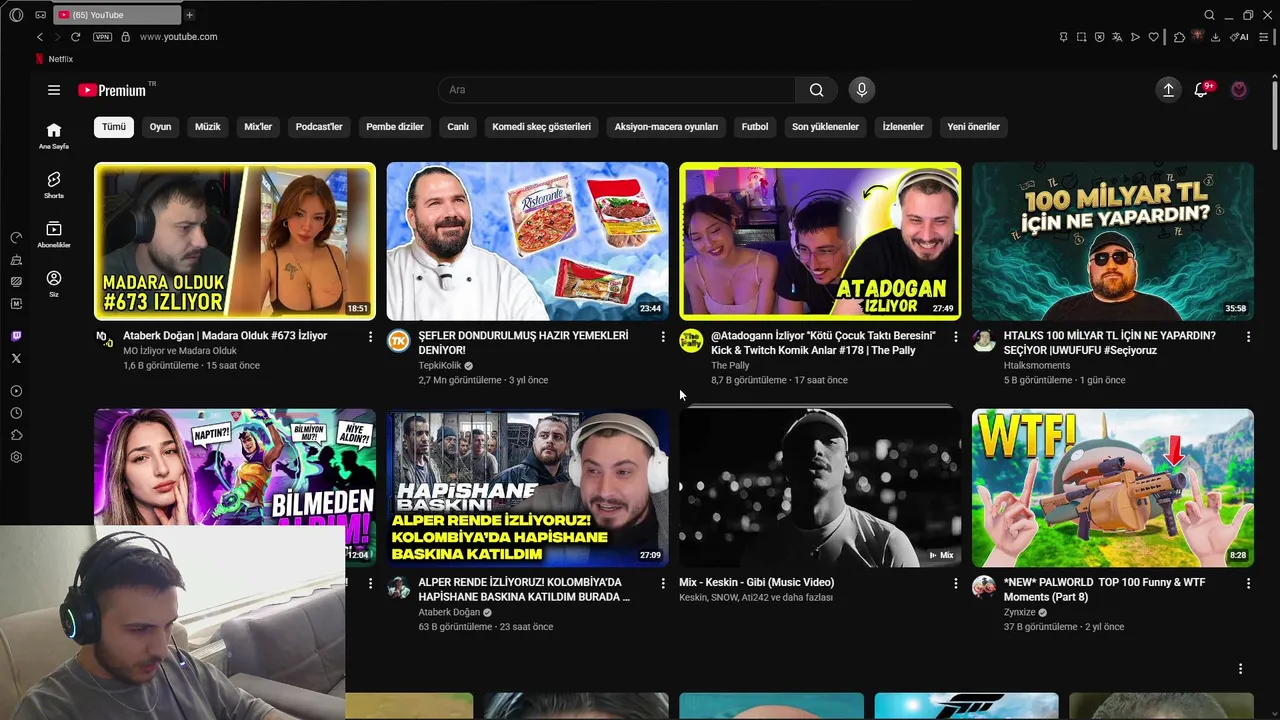
Task: Select the Futbol filter chip
Action: (755, 127)
